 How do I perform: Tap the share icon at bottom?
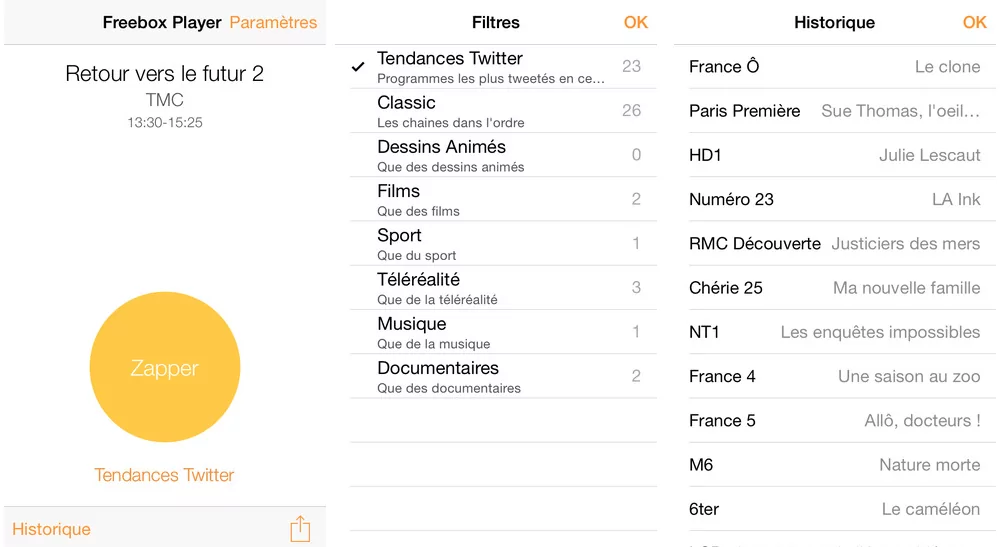[x=300, y=529]
